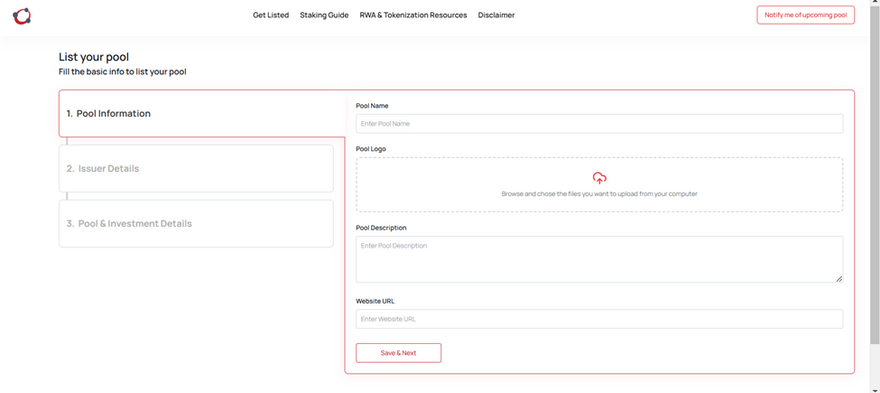Click the 'Website URL' label
The width and height of the screenshot is (880, 393).
[375, 301]
